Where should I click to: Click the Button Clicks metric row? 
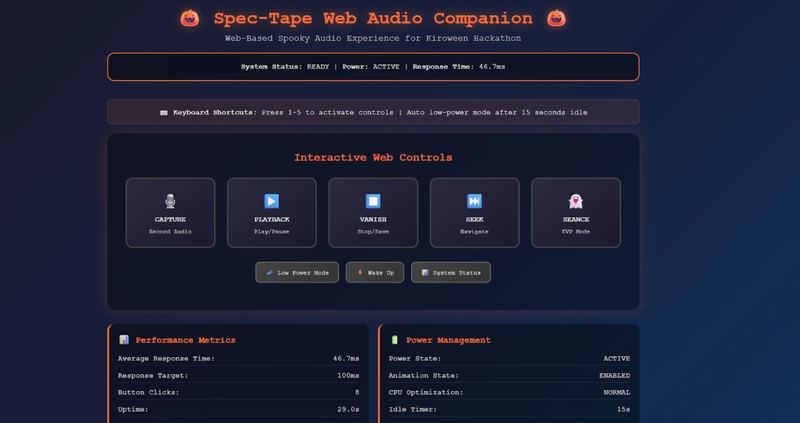coord(238,393)
